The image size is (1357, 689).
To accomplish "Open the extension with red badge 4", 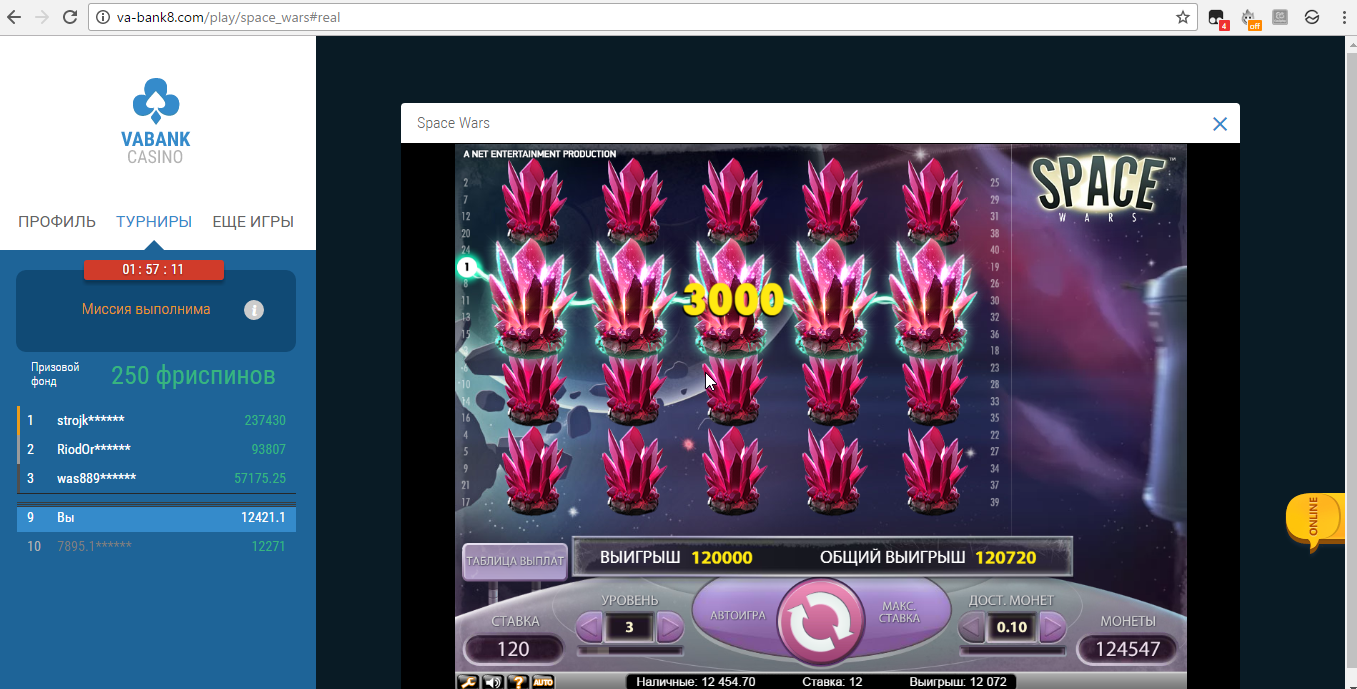I will click(1217, 18).
